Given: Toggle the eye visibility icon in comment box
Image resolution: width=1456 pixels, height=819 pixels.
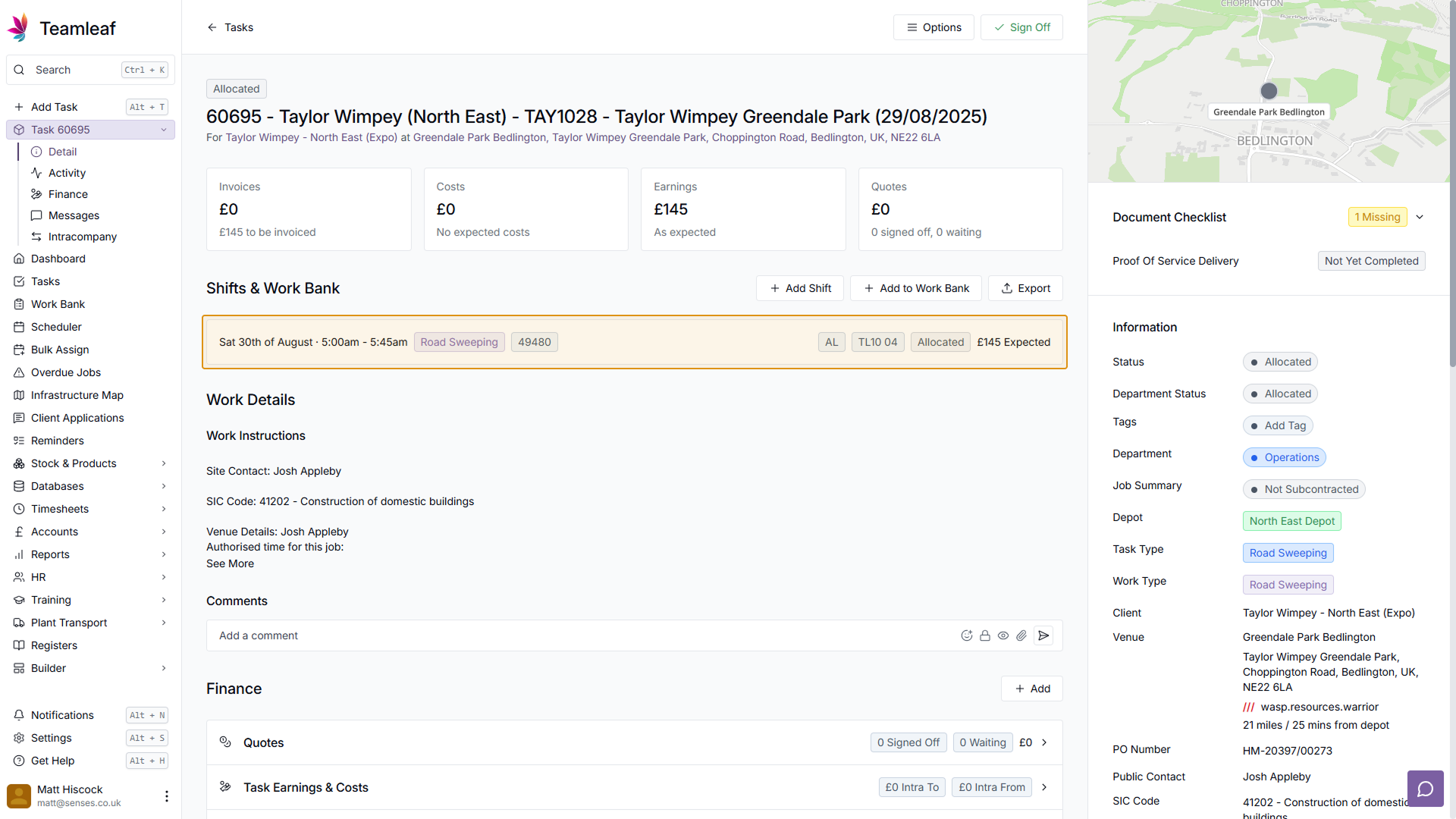Looking at the screenshot, I should coord(1003,635).
